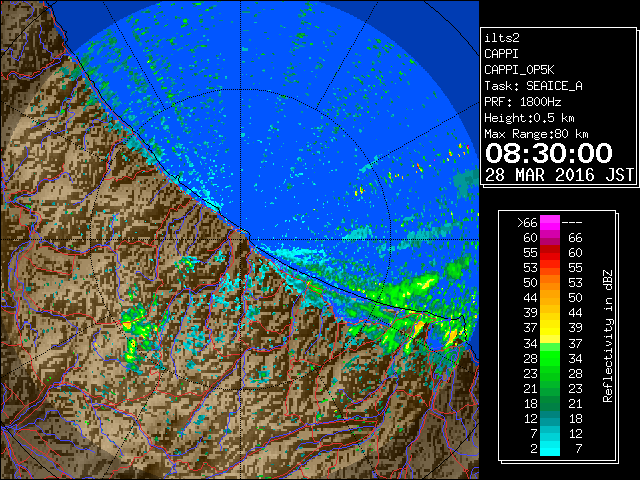640x480 pixels.
Task: Click the magenta >66 dBZ legend swatch
Action: pyautogui.click(x=550, y=222)
